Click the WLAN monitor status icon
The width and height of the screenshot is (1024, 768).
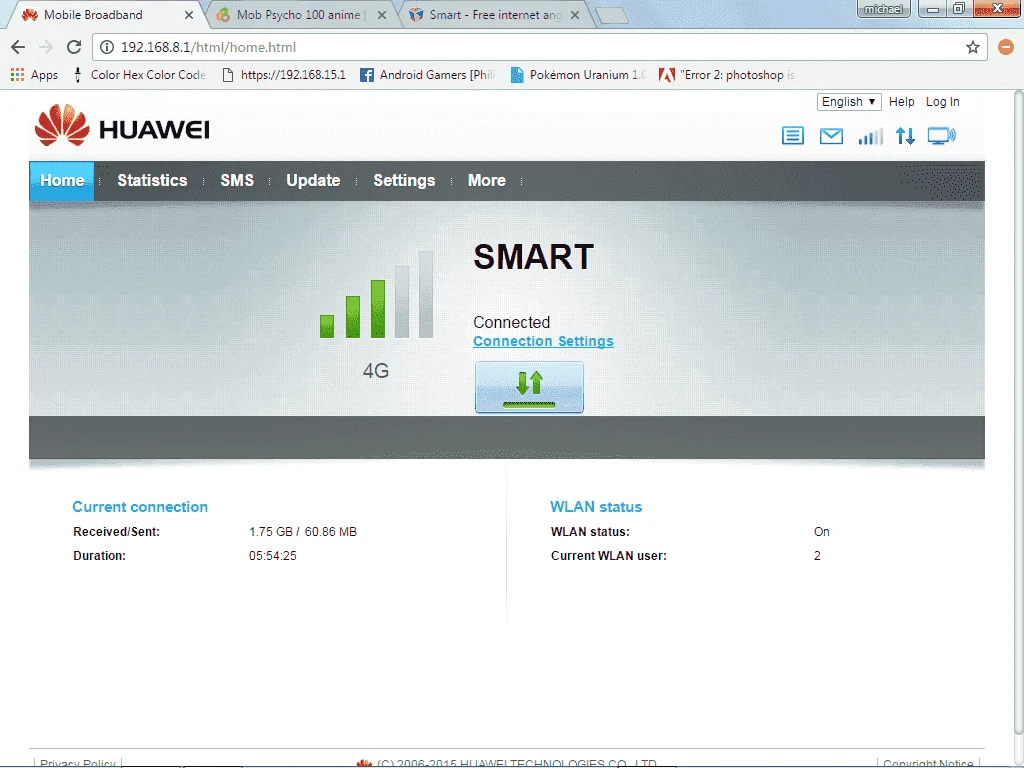pyautogui.click(x=942, y=136)
